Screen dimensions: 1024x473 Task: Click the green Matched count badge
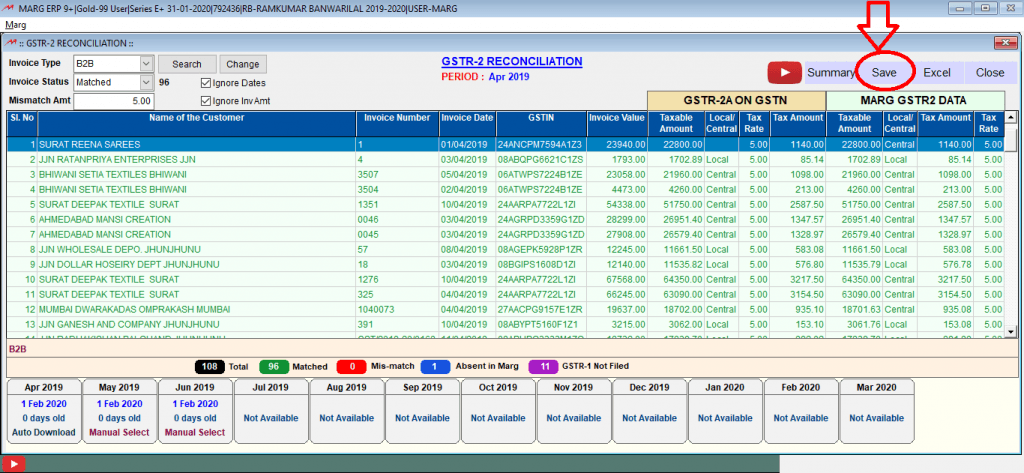point(274,367)
